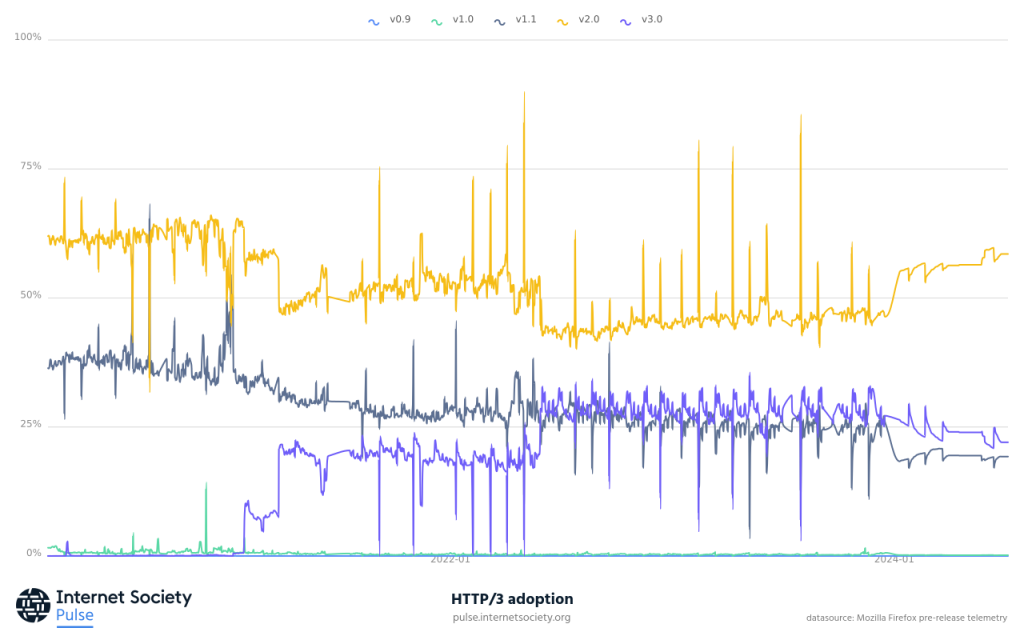Click the purple v3.0 legend line icon

(626, 20)
